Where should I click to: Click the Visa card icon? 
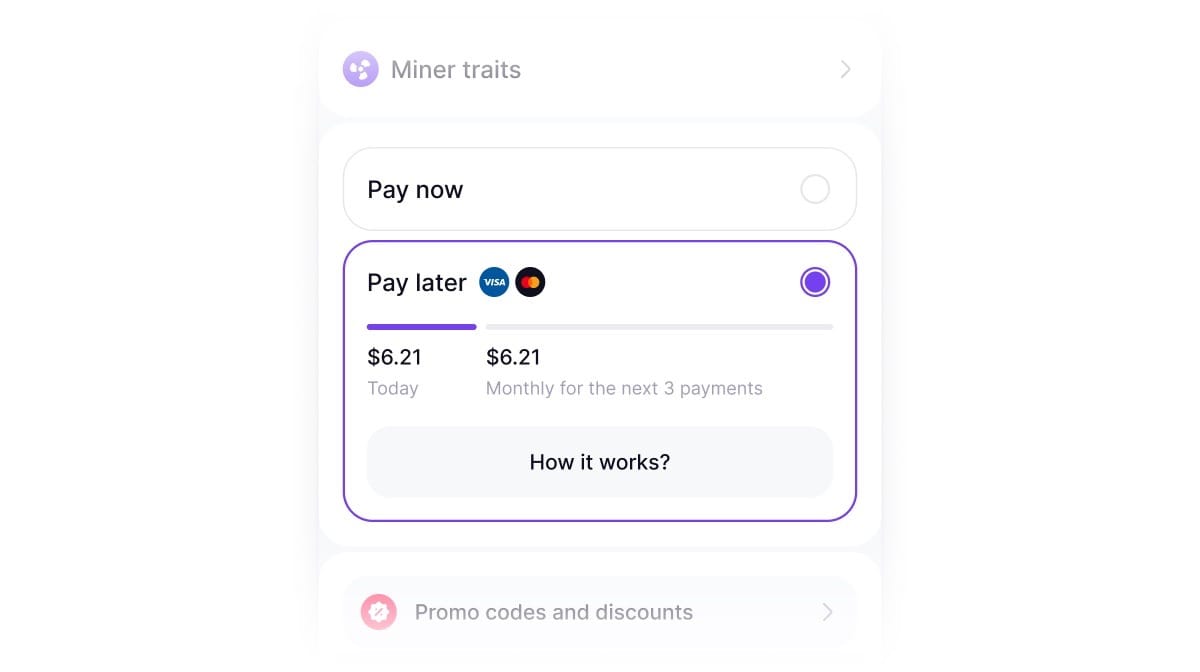click(x=494, y=283)
